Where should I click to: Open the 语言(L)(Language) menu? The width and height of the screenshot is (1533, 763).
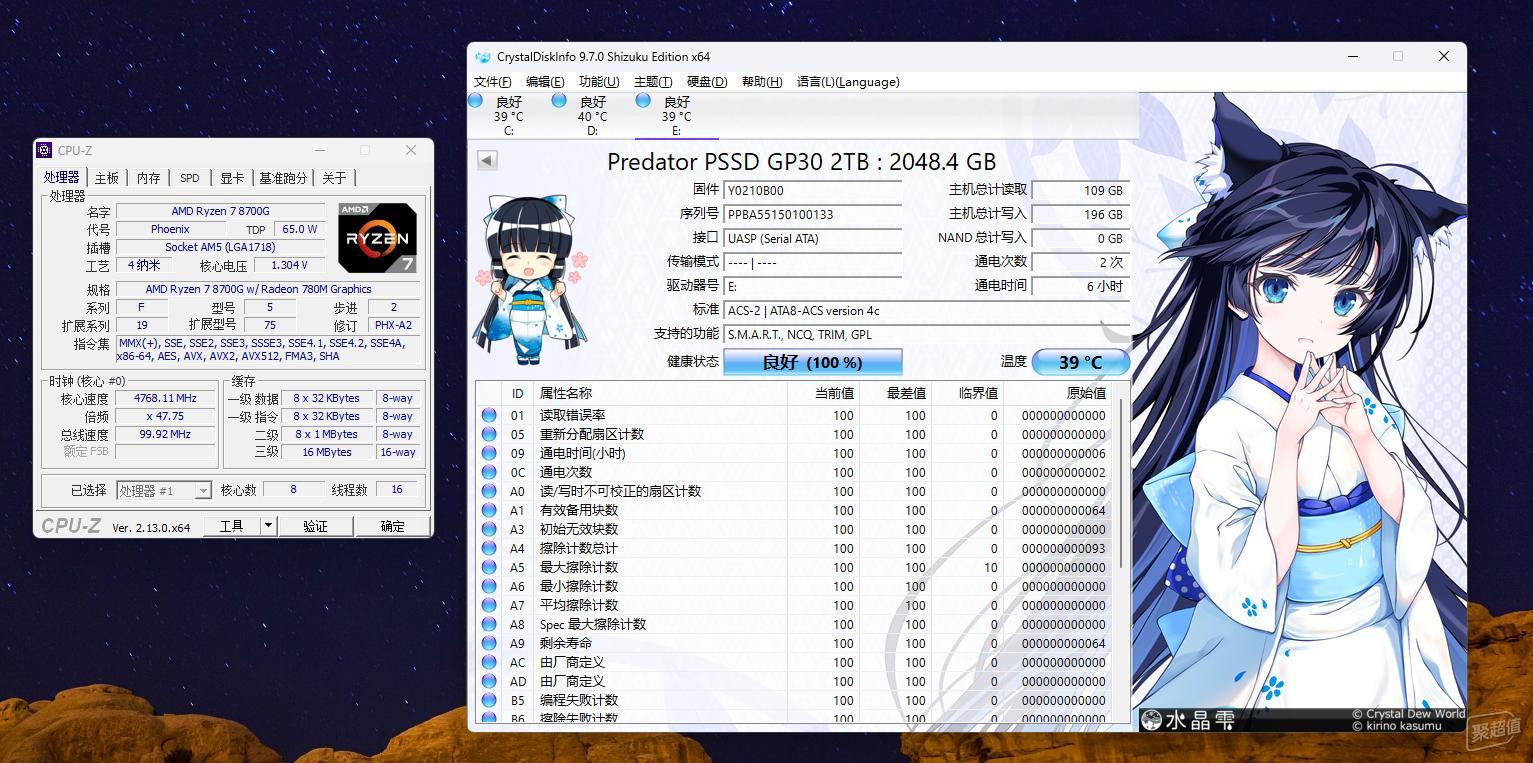[848, 82]
